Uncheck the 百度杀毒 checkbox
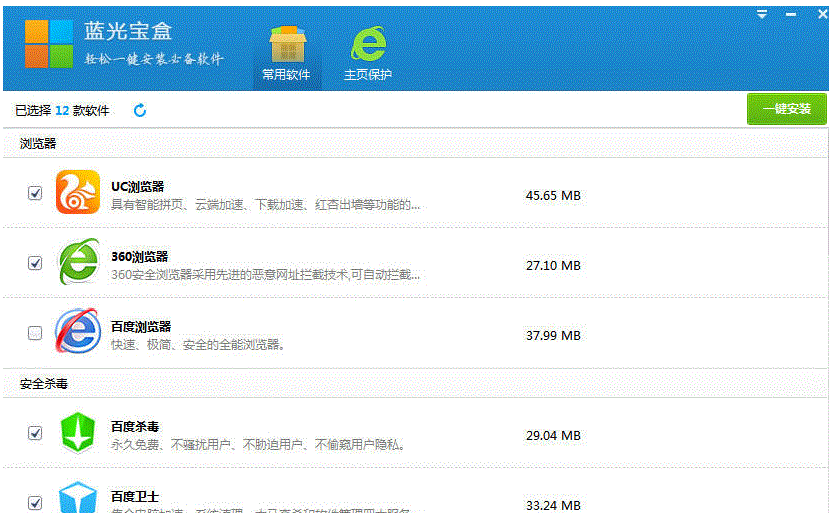 click(x=35, y=433)
